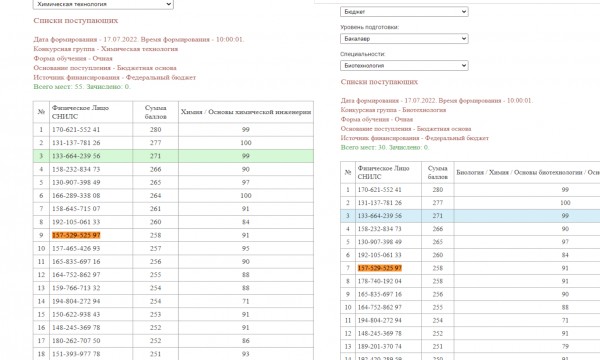Select blue highlighted row in right table
The image size is (600, 360).
(470, 216)
